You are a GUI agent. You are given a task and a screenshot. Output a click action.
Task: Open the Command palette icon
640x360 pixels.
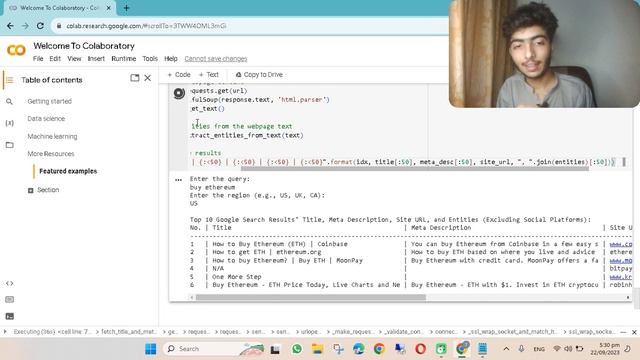coord(9,300)
